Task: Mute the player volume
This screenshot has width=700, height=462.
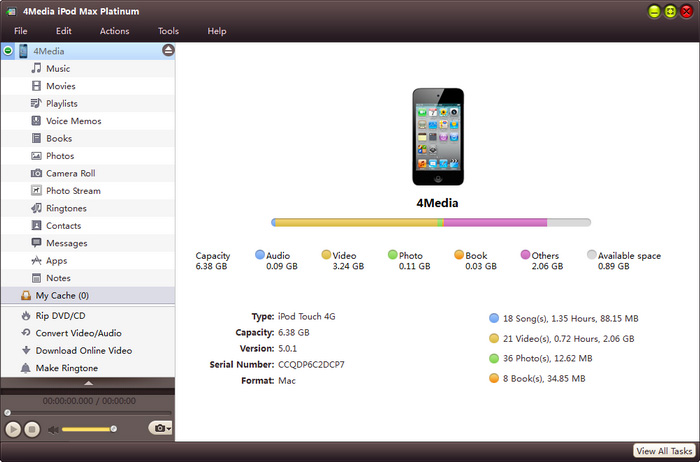Action: click(x=53, y=429)
